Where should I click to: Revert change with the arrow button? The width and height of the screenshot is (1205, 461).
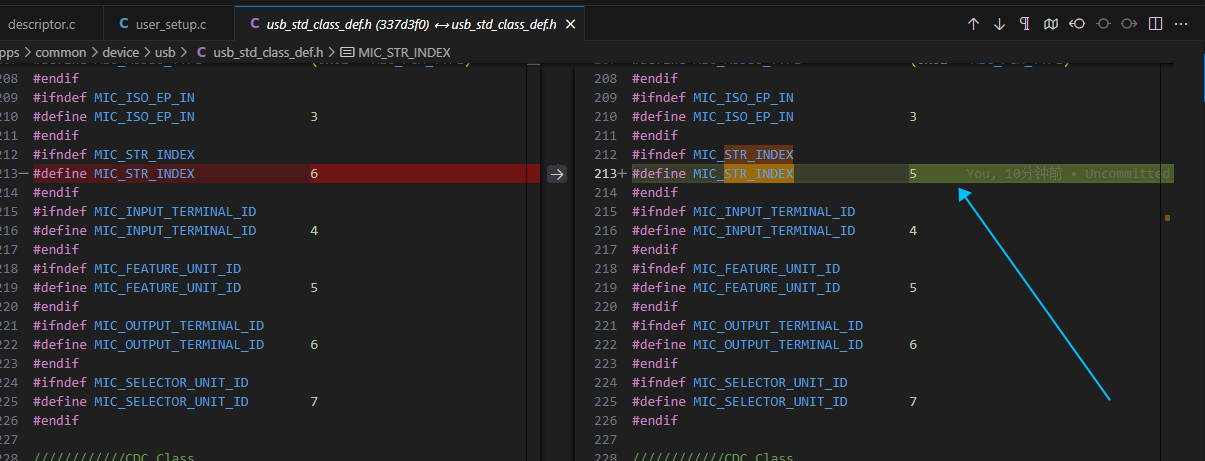pos(557,174)
